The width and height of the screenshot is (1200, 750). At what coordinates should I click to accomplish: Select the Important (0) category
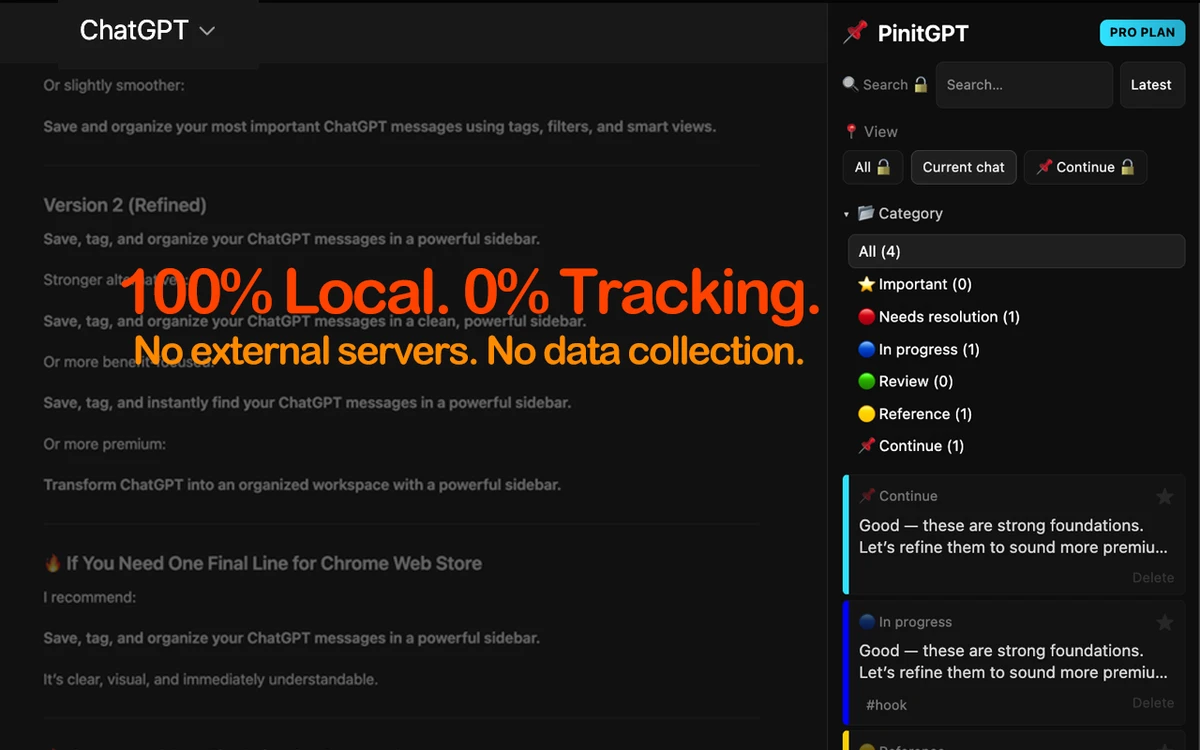point(1016,284)
